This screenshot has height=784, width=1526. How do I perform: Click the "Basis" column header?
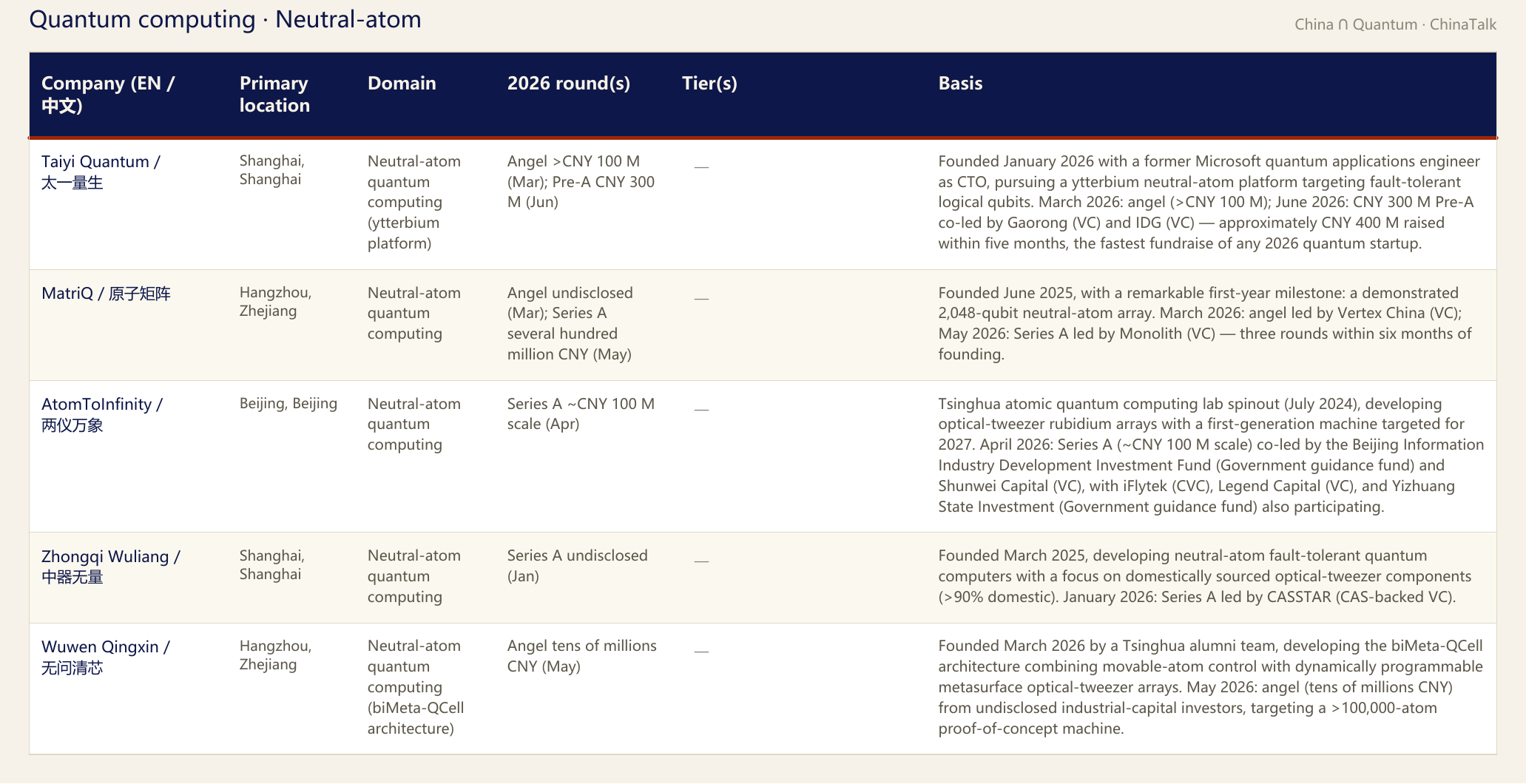960,83
